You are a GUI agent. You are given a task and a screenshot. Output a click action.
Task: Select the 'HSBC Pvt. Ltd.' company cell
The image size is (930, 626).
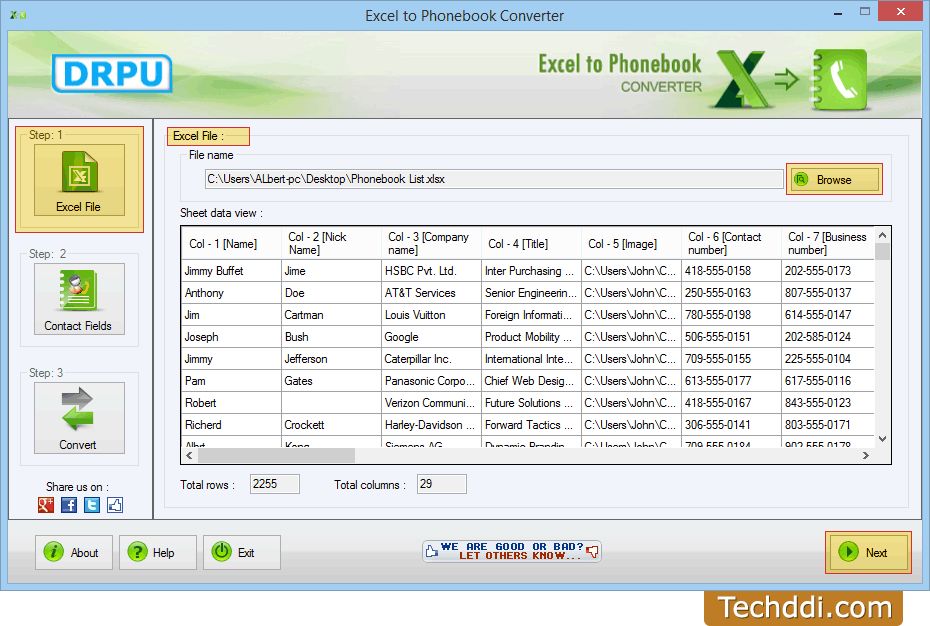coord(431,271)
